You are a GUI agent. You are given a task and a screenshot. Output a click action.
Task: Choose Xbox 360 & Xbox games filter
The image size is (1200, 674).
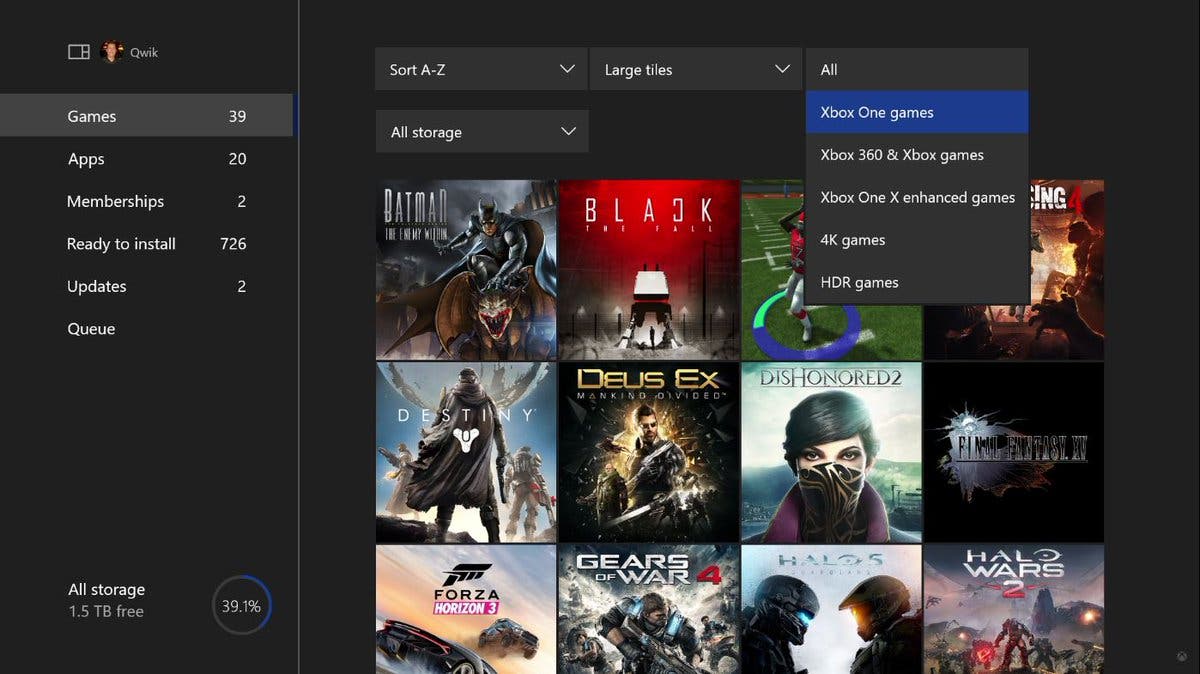[917, 155]
